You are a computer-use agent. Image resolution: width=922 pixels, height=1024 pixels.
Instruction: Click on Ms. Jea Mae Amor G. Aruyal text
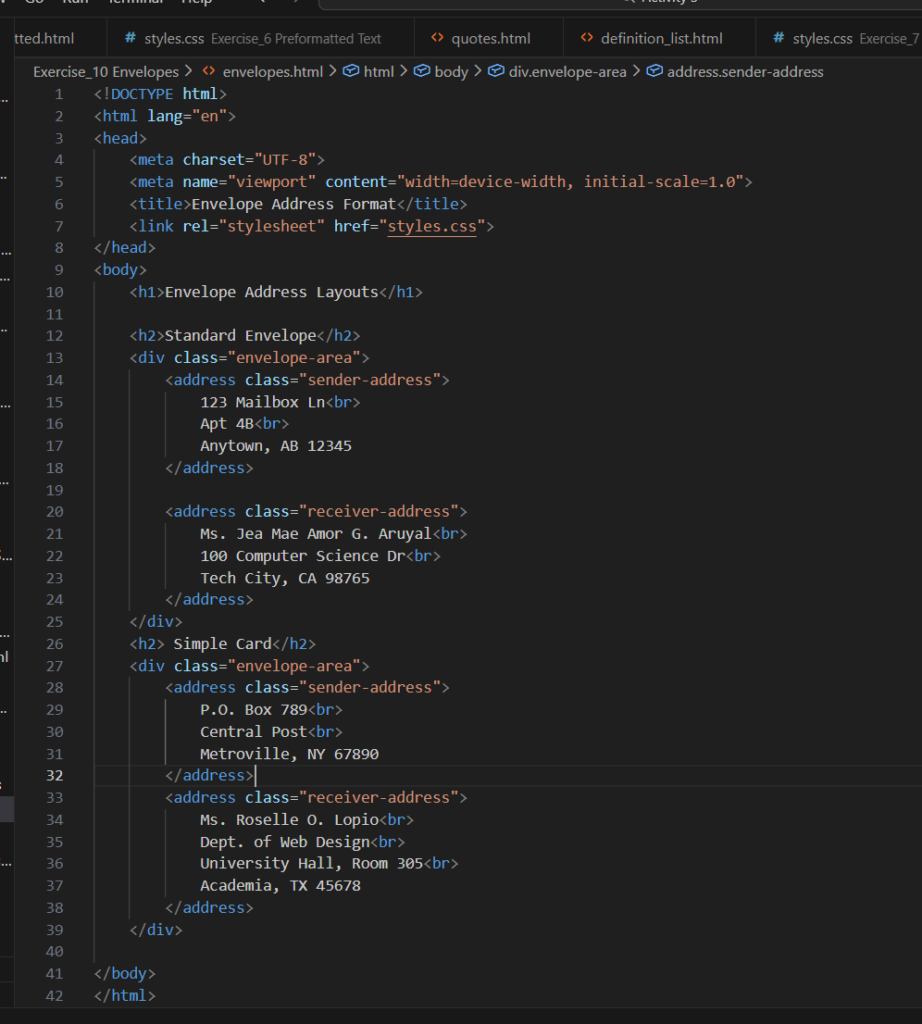click(319, 534)
